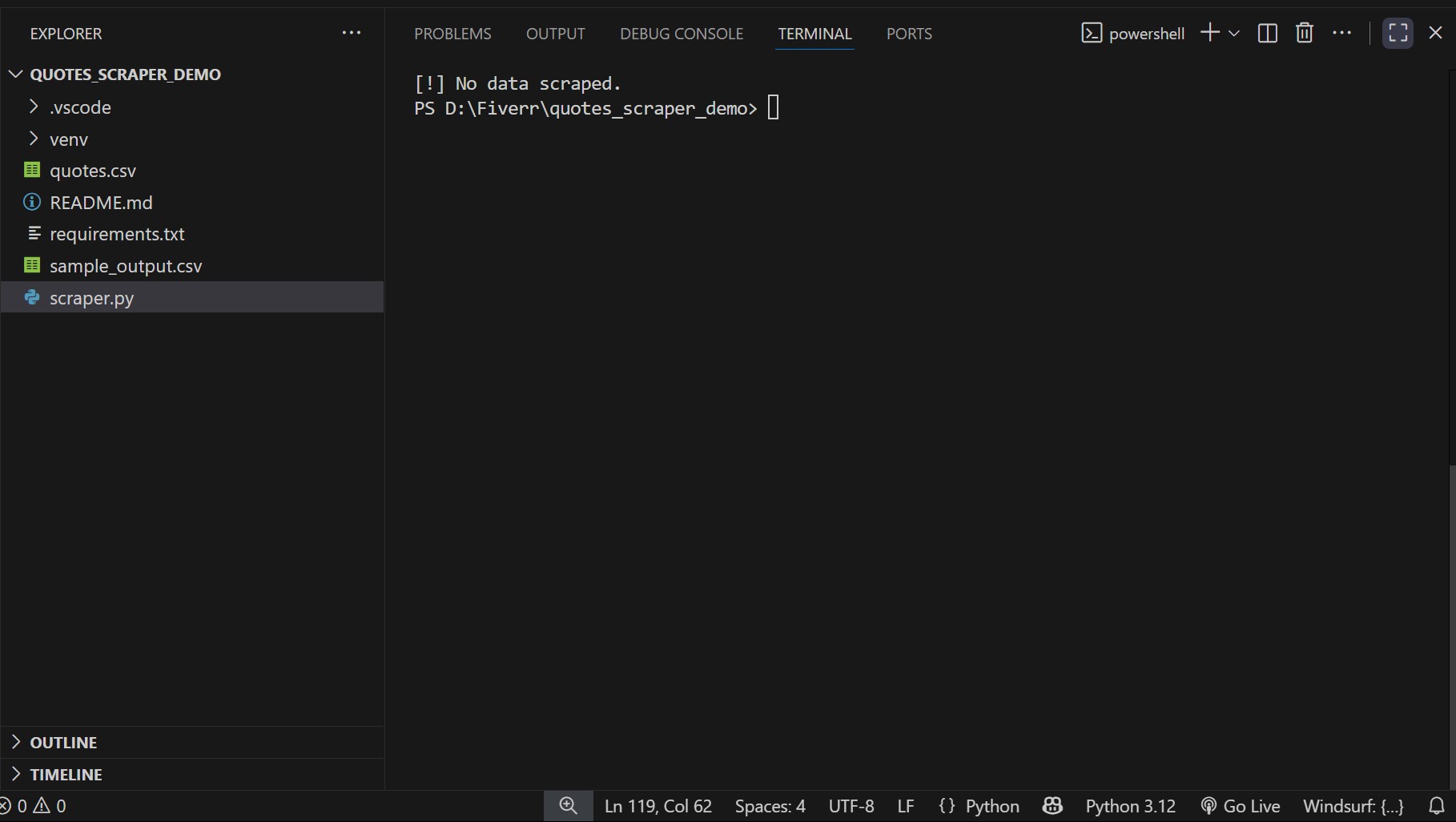The width and height of the screenshot is (1456, 822).
Task: Change indentation by clicking Spaces: 4
Action: click(769, 806)
